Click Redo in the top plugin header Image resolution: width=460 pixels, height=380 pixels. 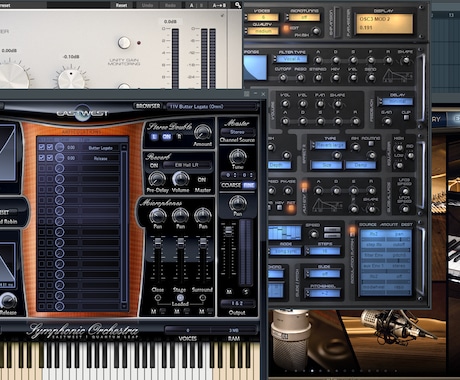[170, 5]
